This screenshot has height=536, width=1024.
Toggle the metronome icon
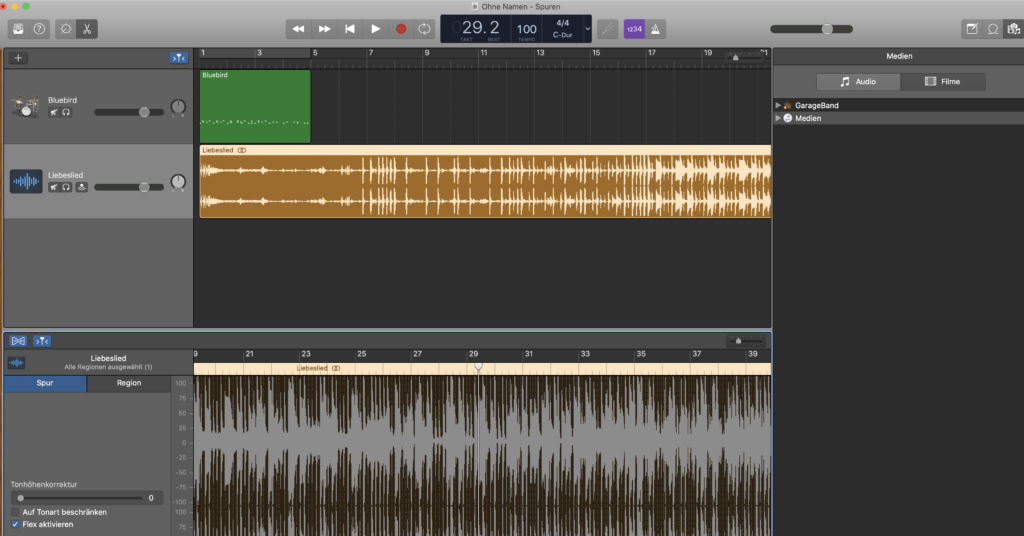click(x=655, y=29)
